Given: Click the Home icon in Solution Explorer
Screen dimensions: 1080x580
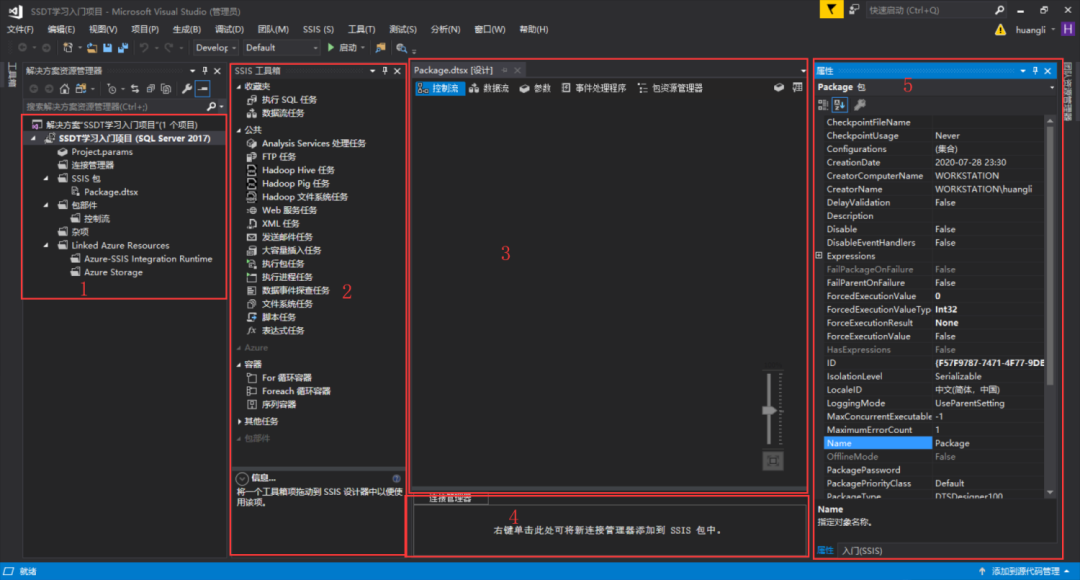Looking at the screenshot, I should 65,89.
